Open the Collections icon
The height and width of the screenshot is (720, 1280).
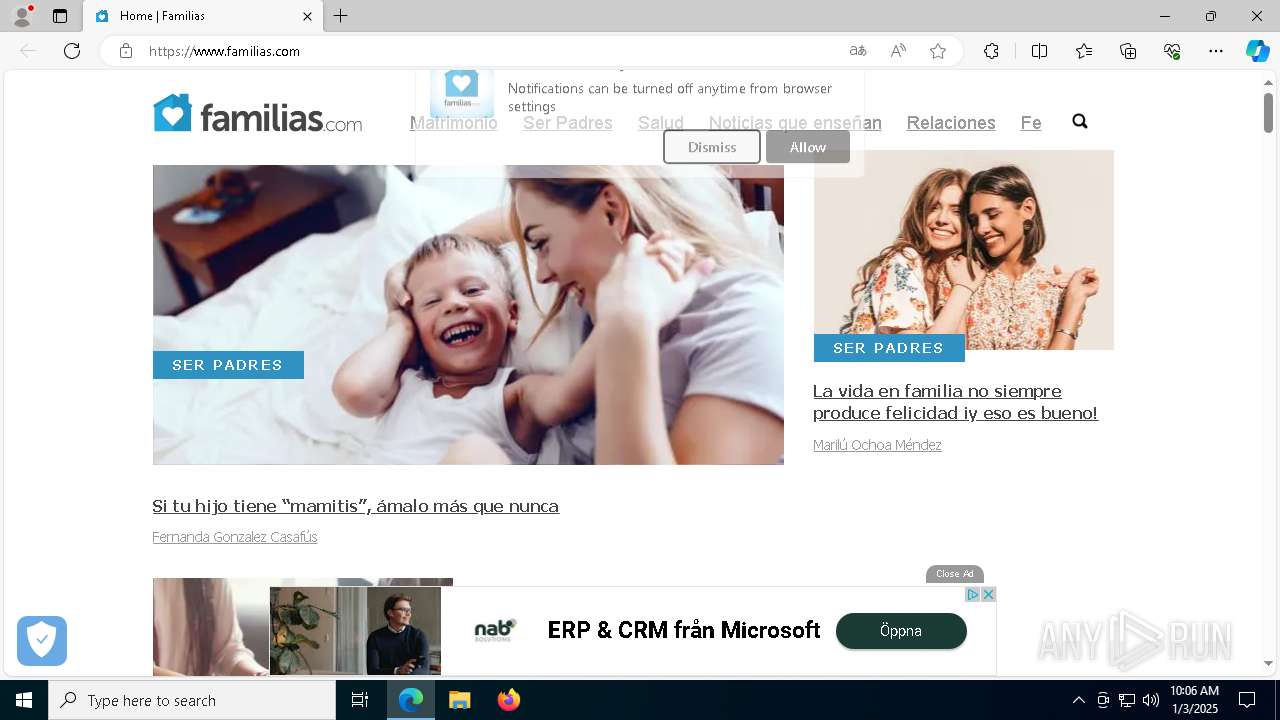1128,51
